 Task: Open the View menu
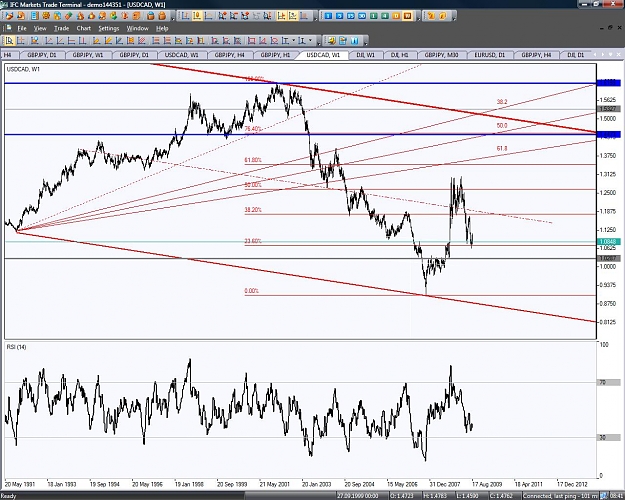click(x=40, y=28)
